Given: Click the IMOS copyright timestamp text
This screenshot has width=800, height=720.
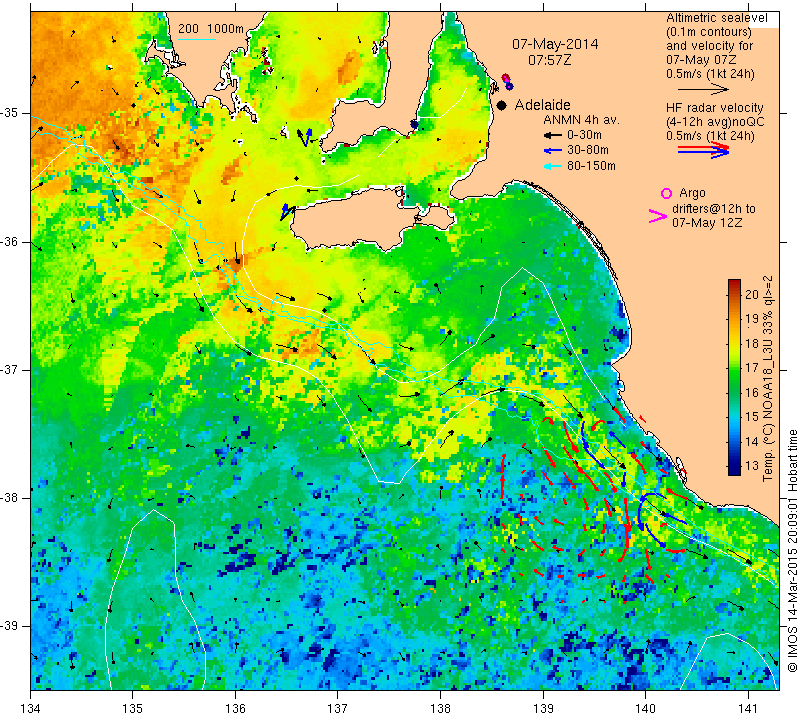Looking at the screenshot, I should (792, 550).
